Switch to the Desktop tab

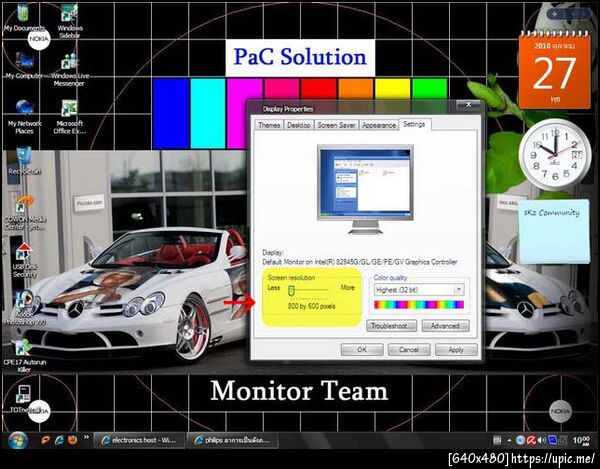click(298, 125)
